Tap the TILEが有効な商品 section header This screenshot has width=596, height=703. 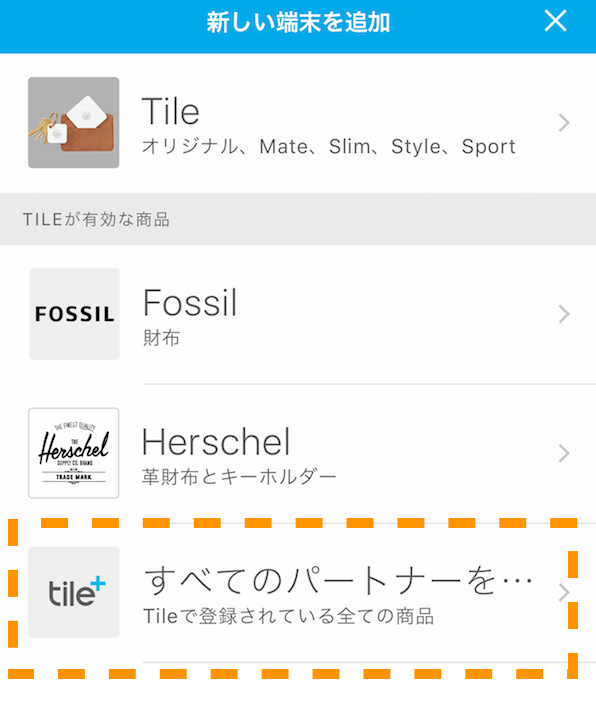(x=96, y=219)
